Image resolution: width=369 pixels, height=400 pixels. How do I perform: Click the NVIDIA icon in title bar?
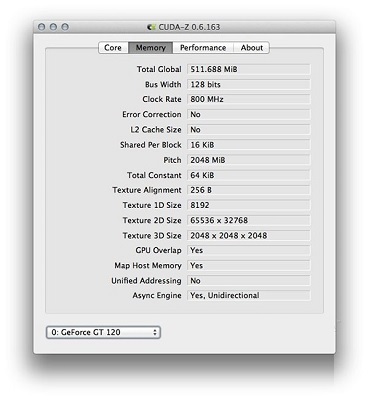(152, 27)
